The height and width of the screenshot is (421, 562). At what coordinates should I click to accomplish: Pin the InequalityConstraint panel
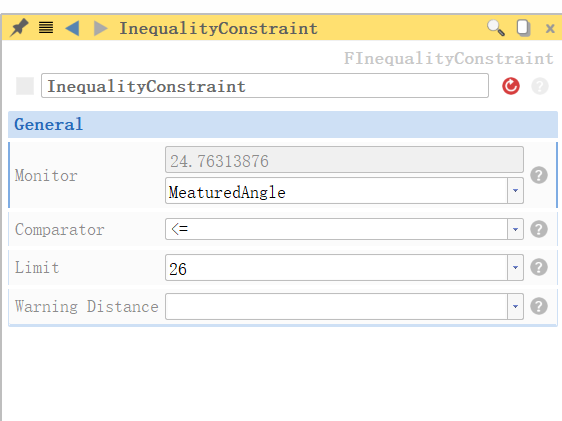(19, 28)
